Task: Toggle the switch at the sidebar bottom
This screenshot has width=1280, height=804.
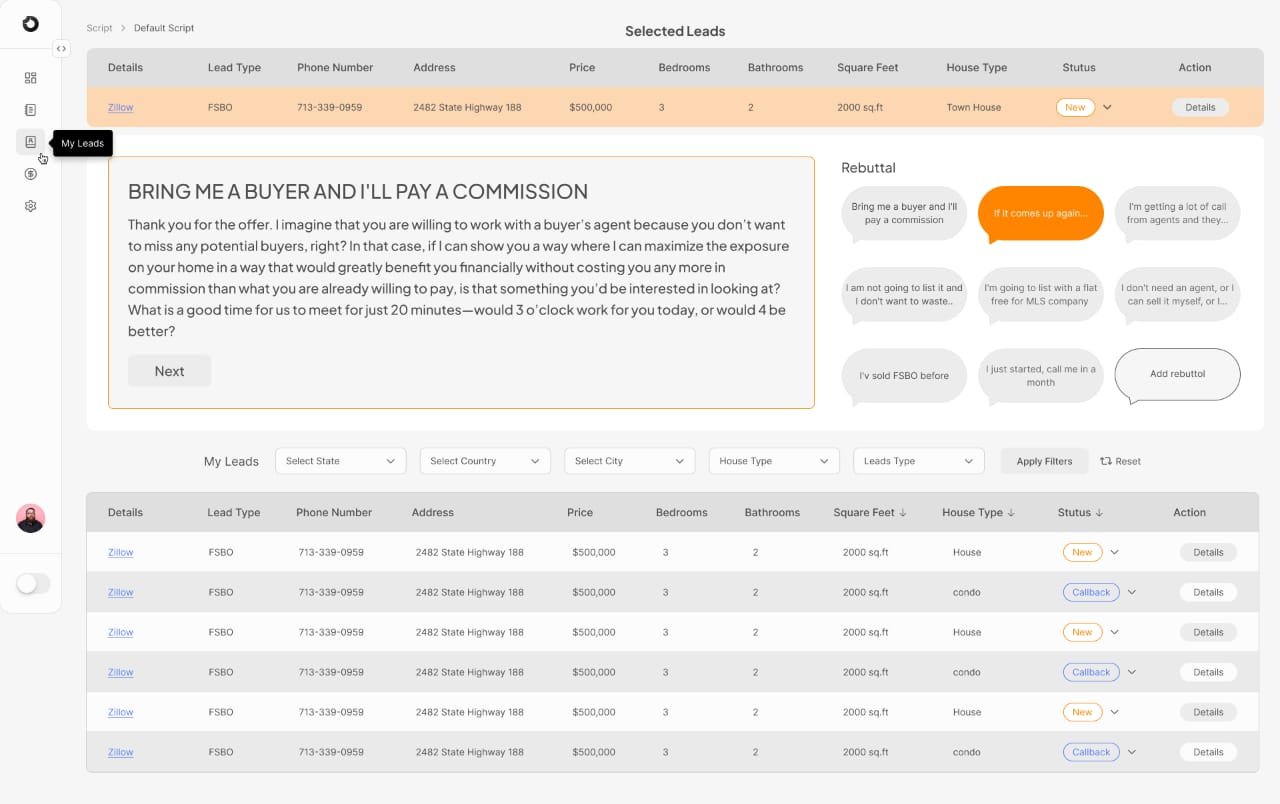Action: click(33, 583)
